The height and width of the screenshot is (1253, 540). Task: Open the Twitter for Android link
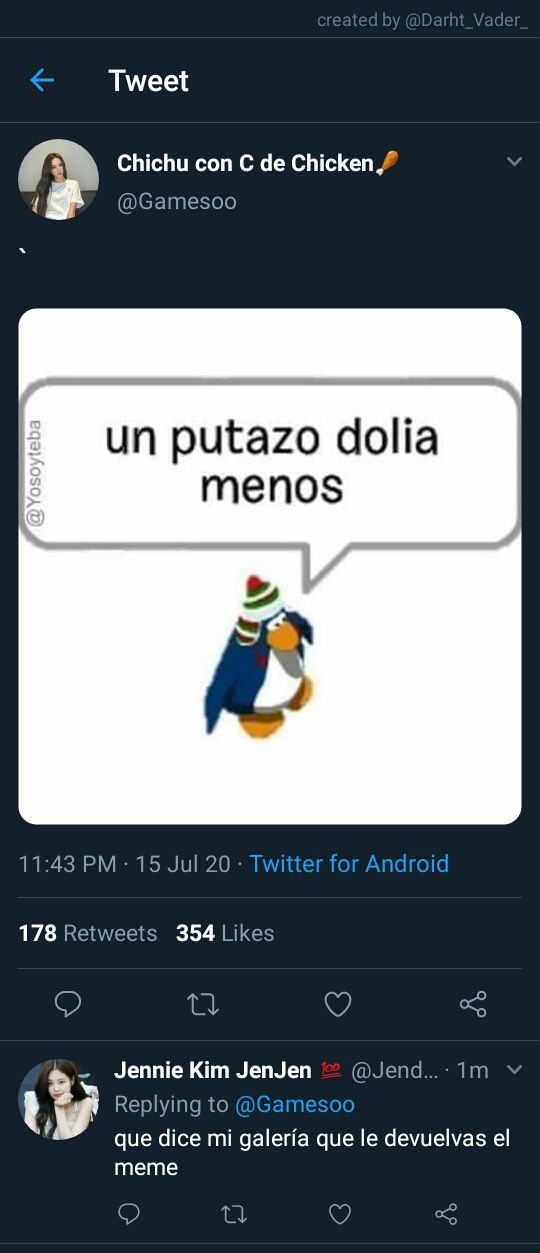[349, 864]
